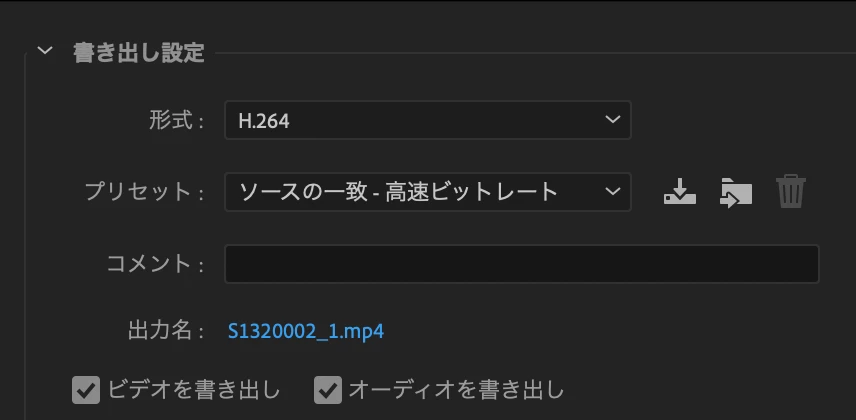Click the import preset folder icon
The image size is (856, 420).
click(736, 192)
